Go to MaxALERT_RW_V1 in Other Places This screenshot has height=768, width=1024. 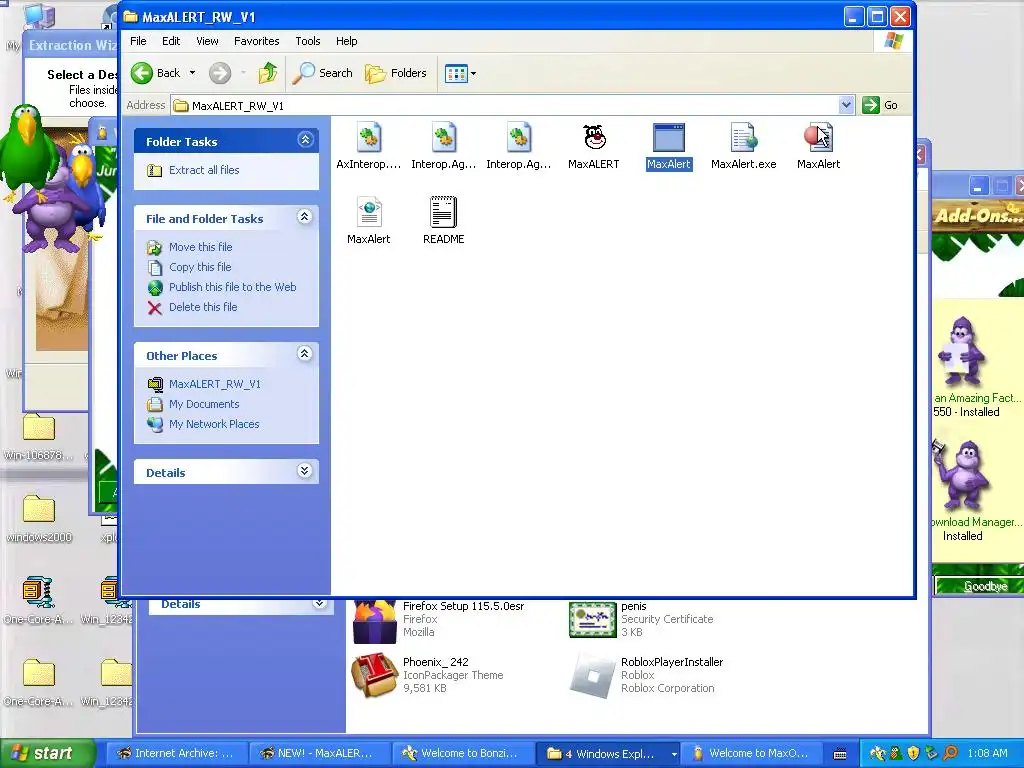pos(214,384)
